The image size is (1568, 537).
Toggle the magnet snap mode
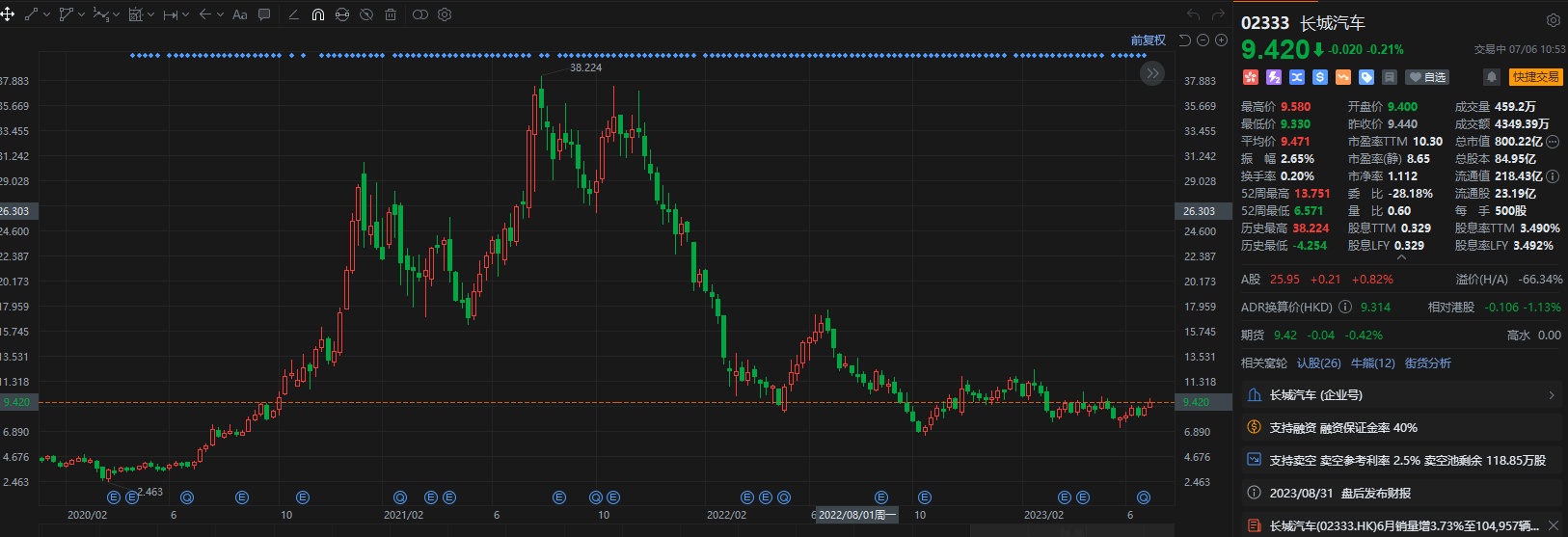pyautogui.click(x=318, y=14)
